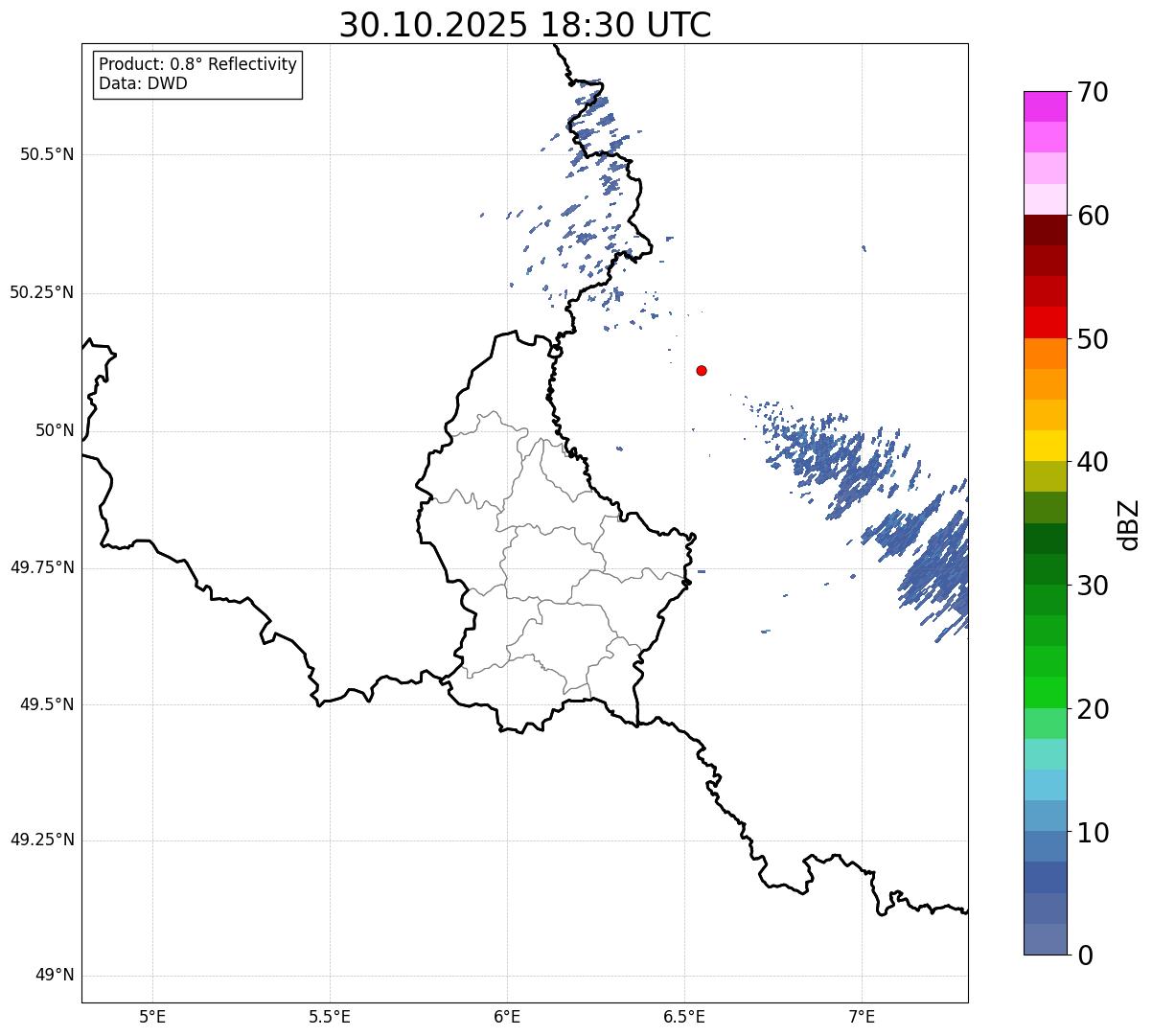Image resolution: width=1152 pixels, height=1036 pixels.
Task: Click the 'Data: DWD' legend text
Action: (143, 83)
